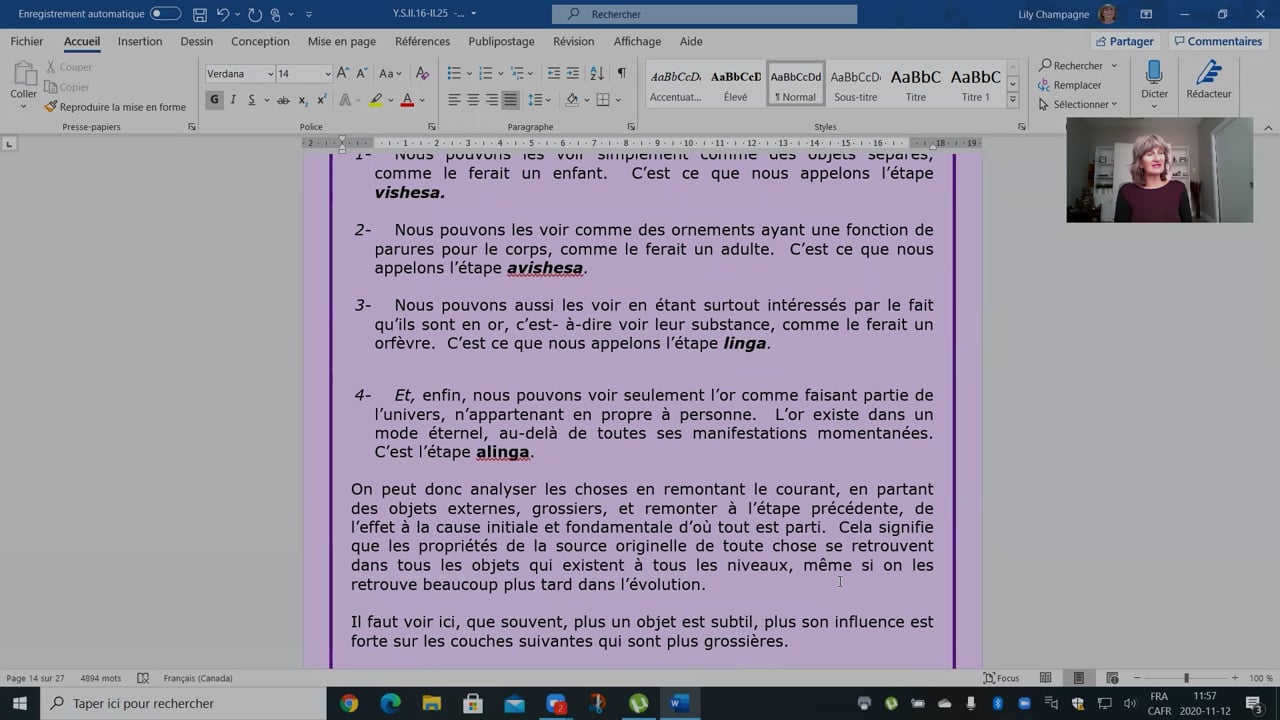Switch to the Mise en page tab

[x=342, y=41]
